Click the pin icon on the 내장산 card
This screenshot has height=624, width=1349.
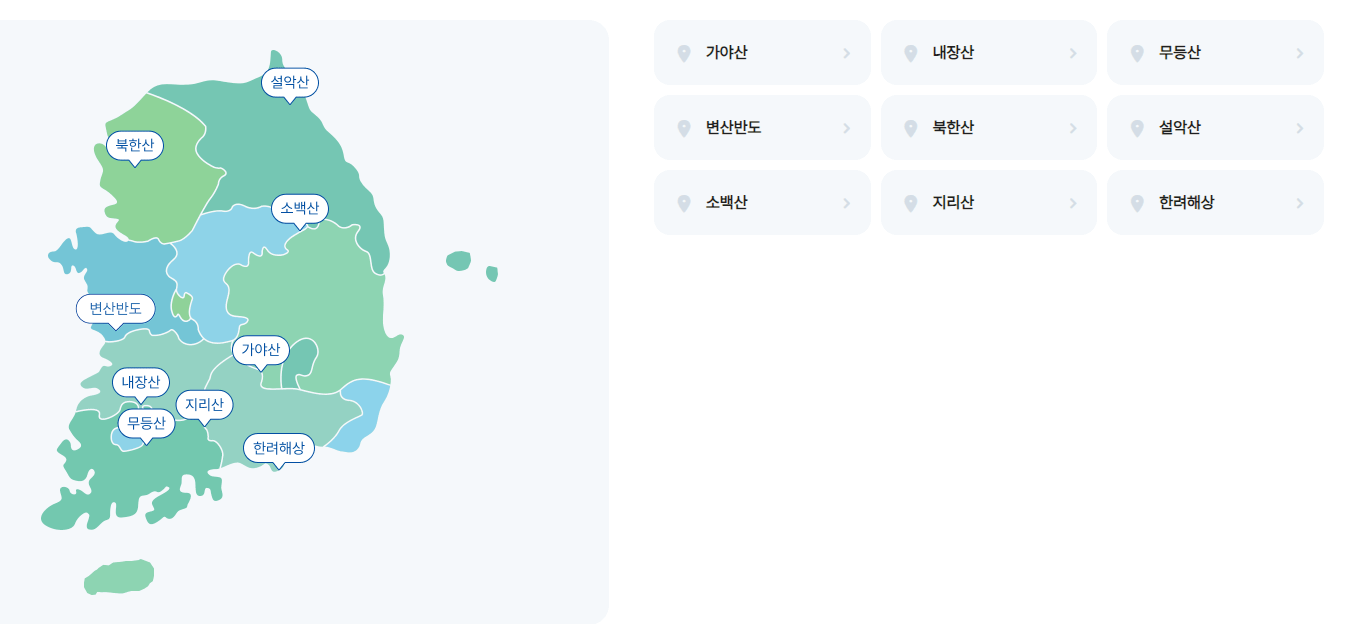click(x=911, y=52)
